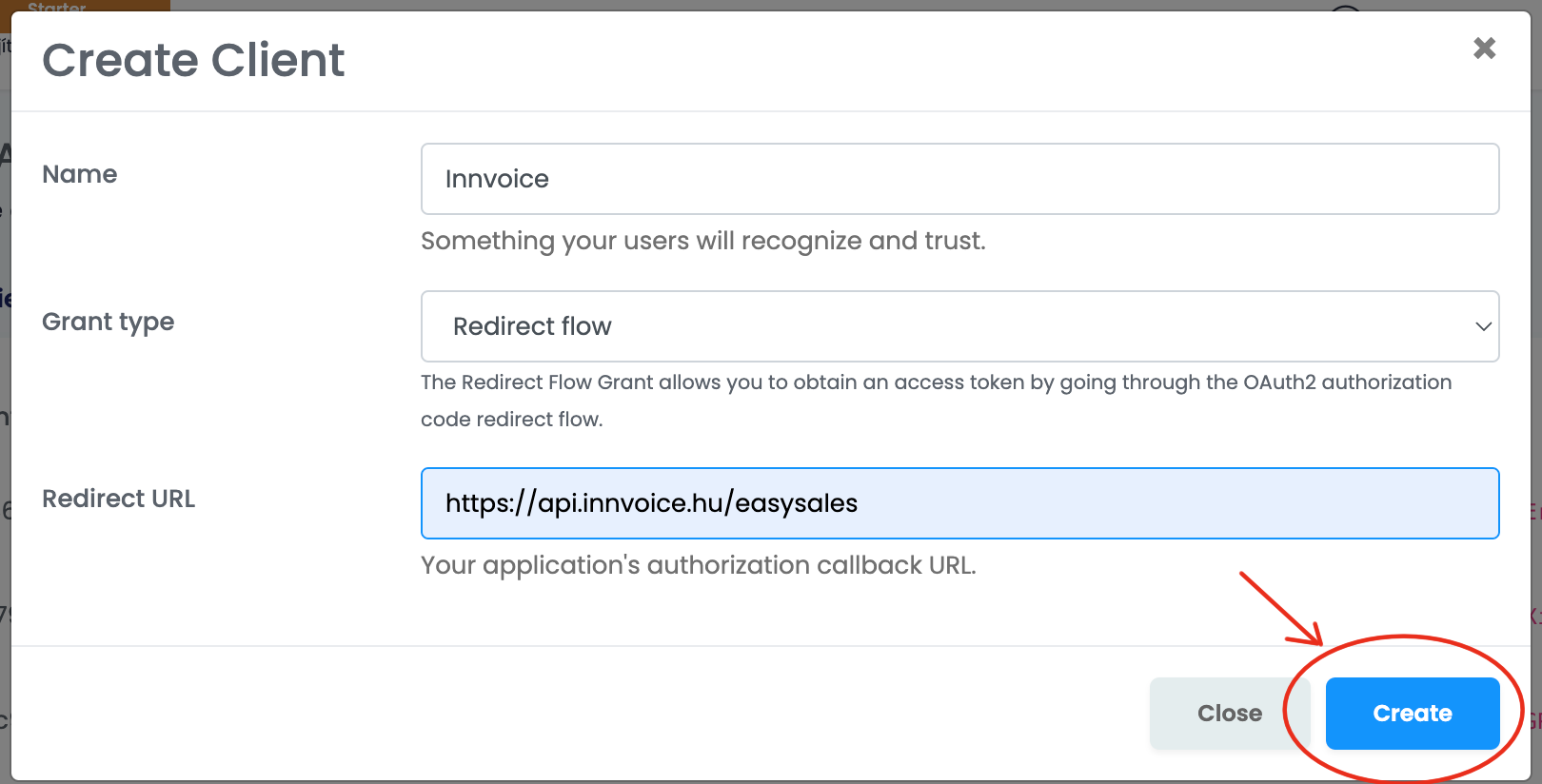The width and height of the screenshot is (1542, 784).
Task: Click the Create Client dialog title
Action: tap(193, 60)
